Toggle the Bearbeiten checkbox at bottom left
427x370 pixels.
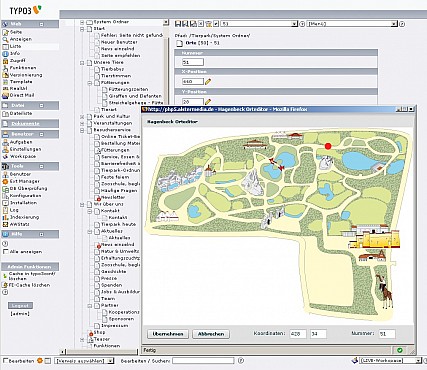click(5, 361)
